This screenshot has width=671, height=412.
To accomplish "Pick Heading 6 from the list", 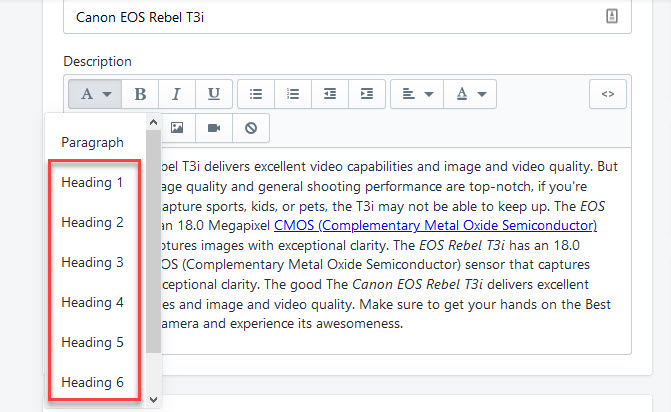I will pyautogui.click(x=92, y=382).
